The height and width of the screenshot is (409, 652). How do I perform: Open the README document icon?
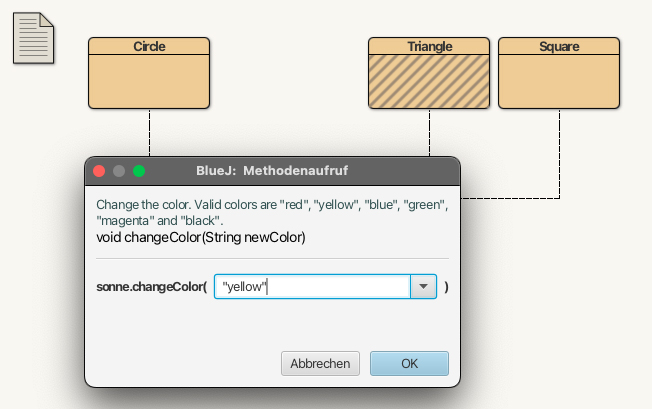click(33, 38)
